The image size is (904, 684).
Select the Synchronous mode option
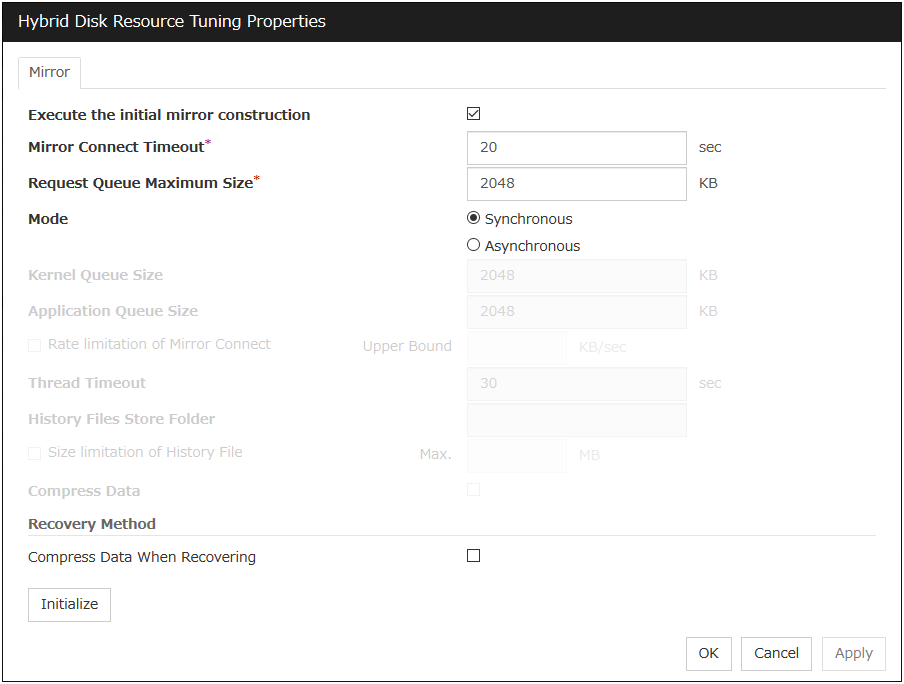(x=474, y=219)
